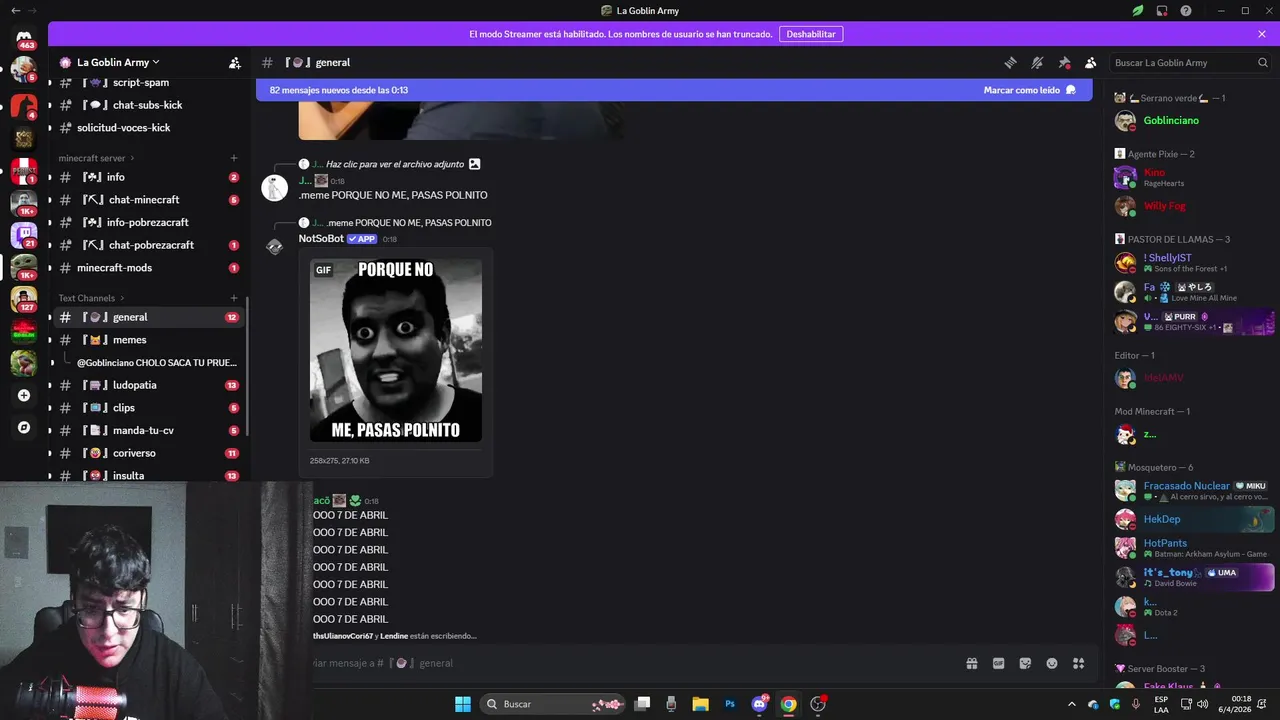Image resolution: width=1280 pixels, height=720 pixels.
Task: Open Google Chrome from taskbar
Action: click(789, 704)
